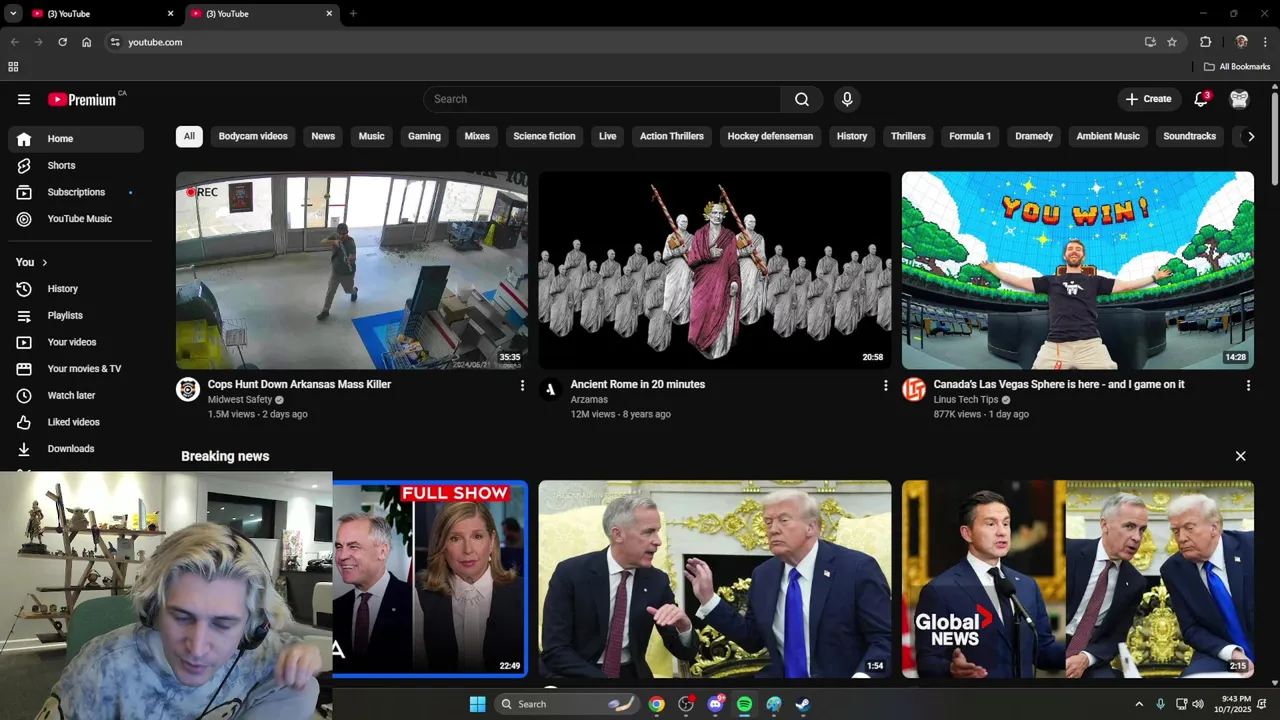
Task: Open Downloads in the sidebar
Action: tap(76, 449)
